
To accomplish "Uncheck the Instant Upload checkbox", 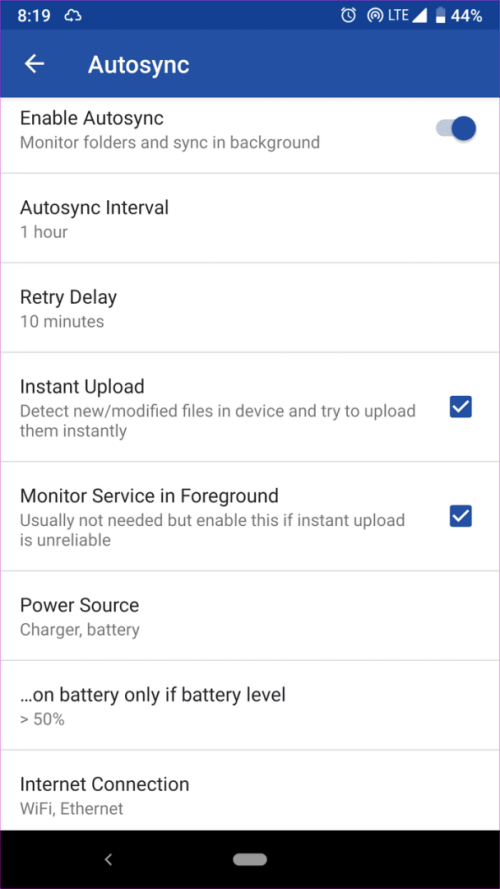I will point(461,407).
